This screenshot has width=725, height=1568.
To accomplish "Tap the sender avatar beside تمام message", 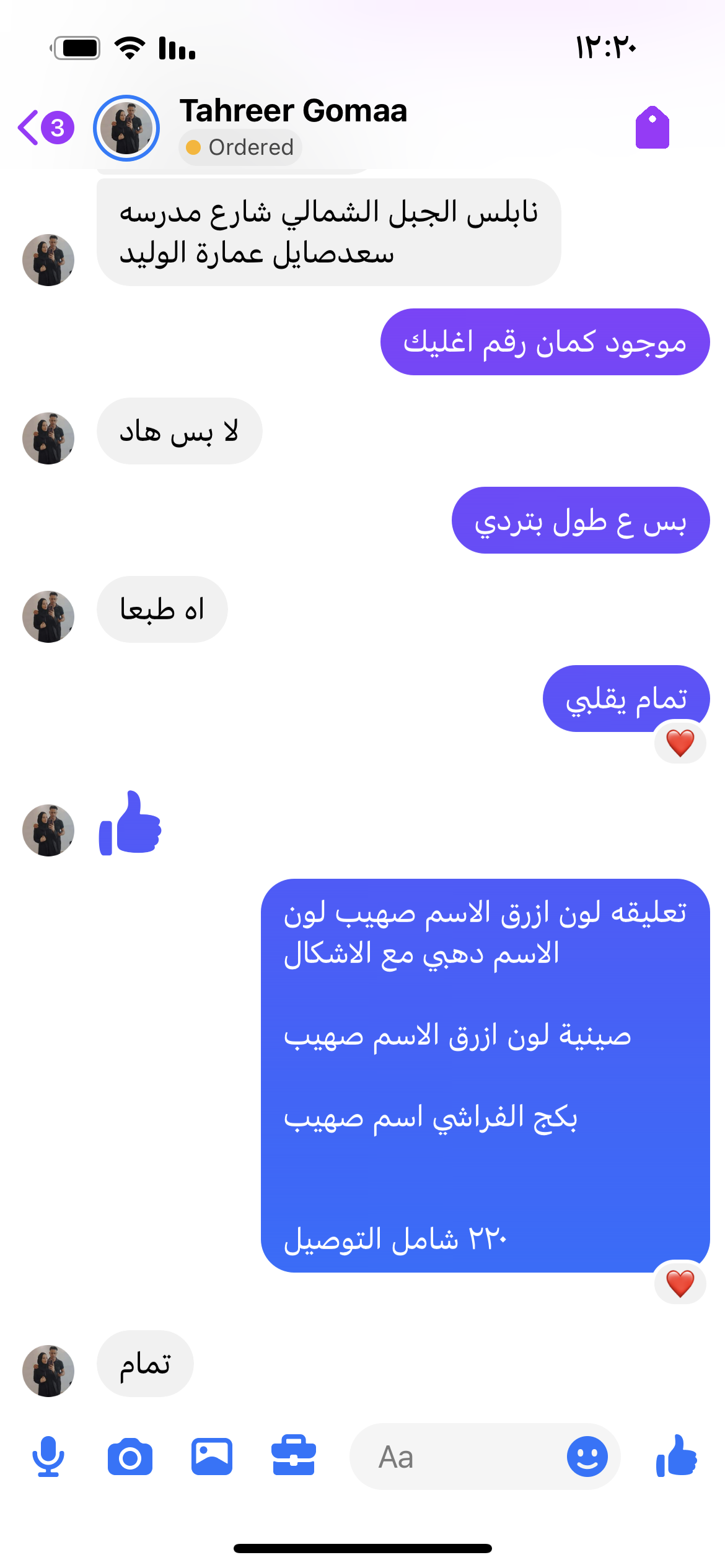I will tap(48, 1370).
